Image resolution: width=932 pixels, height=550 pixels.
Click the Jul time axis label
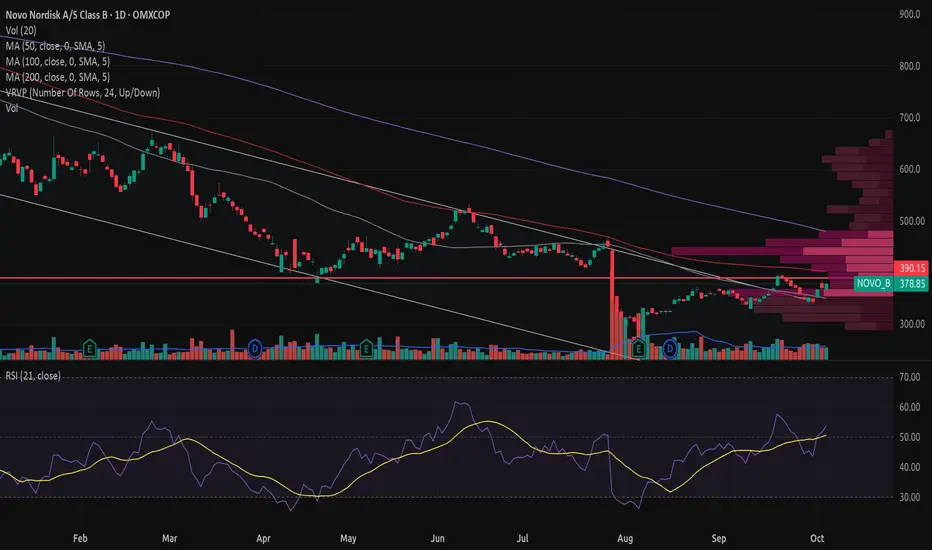click(x=522, y=538)
